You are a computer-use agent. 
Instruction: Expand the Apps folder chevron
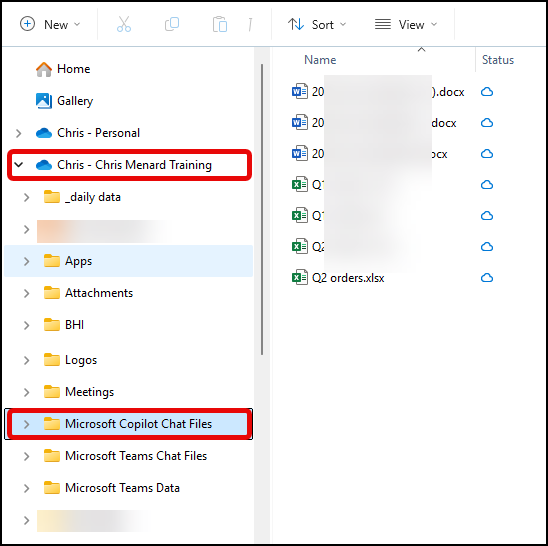click(27, 261)
